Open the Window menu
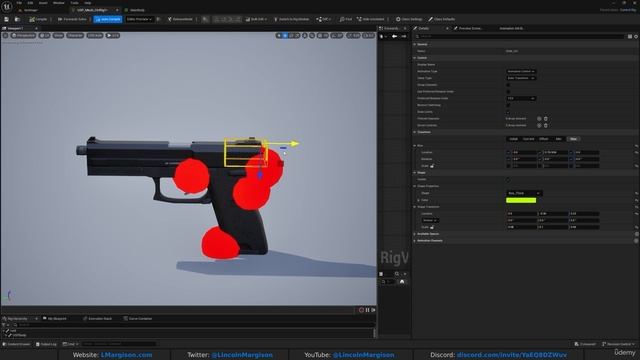Screen dimensions: 640x360 pos(58,3)
